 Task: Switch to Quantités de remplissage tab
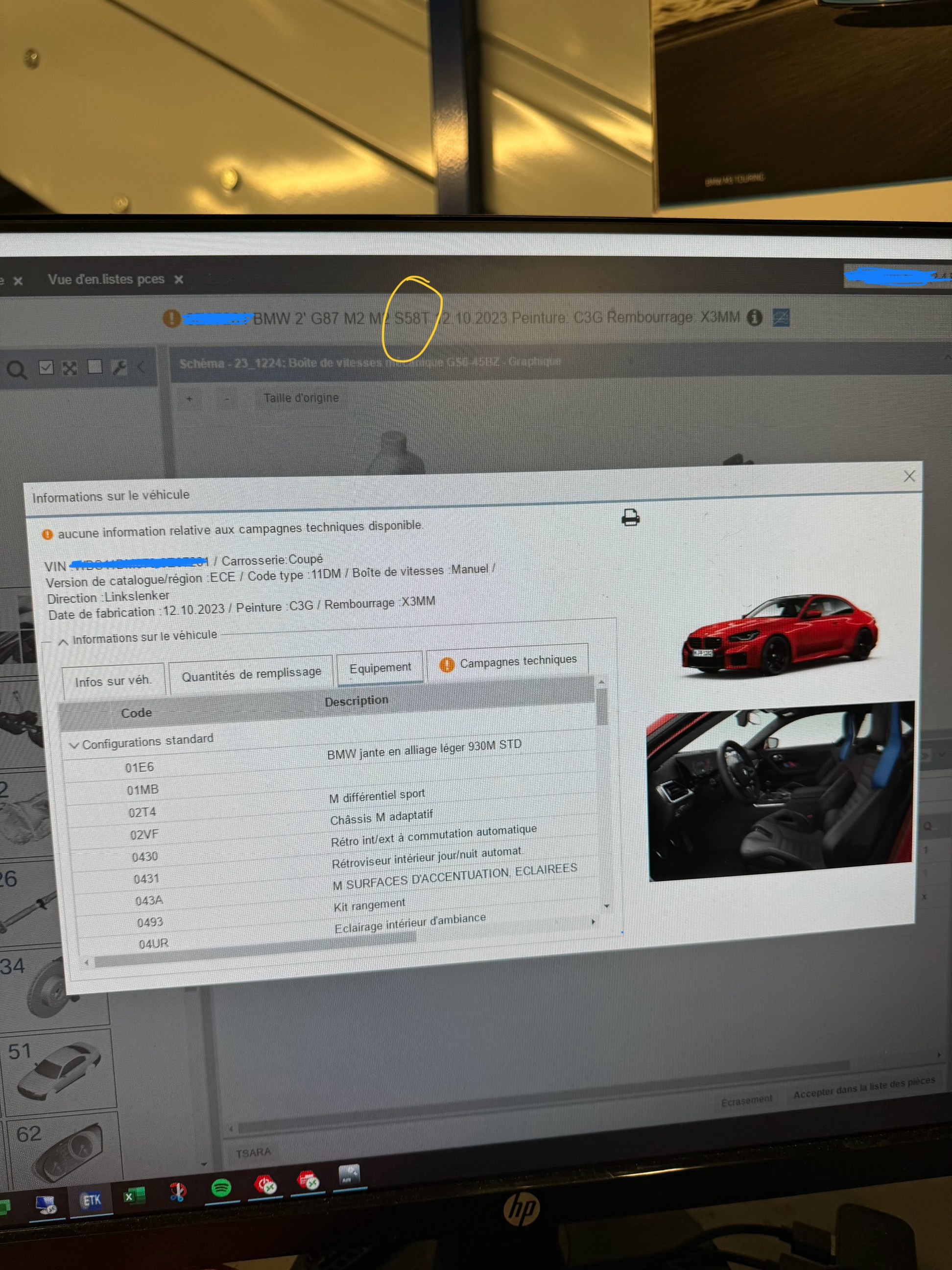tap(251, 674)
